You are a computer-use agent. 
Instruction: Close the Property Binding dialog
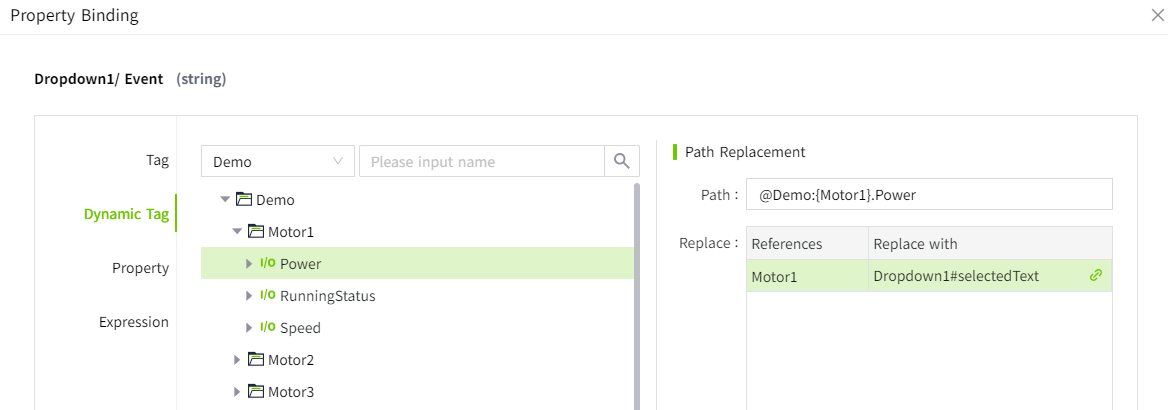coord(1157,14)
